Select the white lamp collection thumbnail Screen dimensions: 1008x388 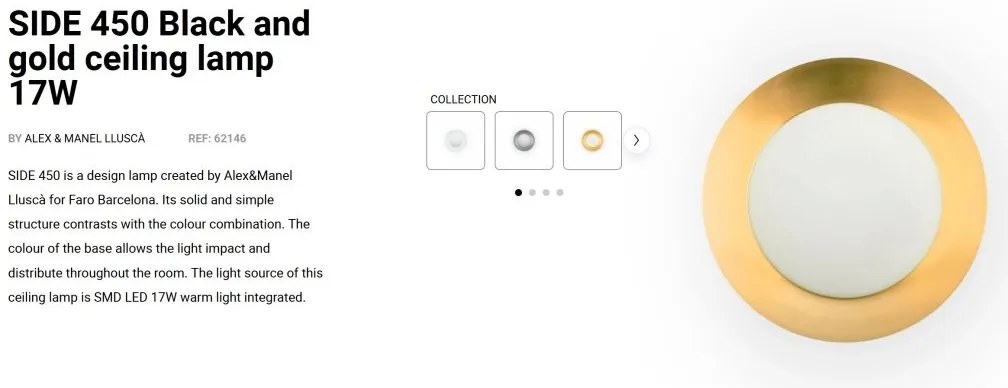455,141
